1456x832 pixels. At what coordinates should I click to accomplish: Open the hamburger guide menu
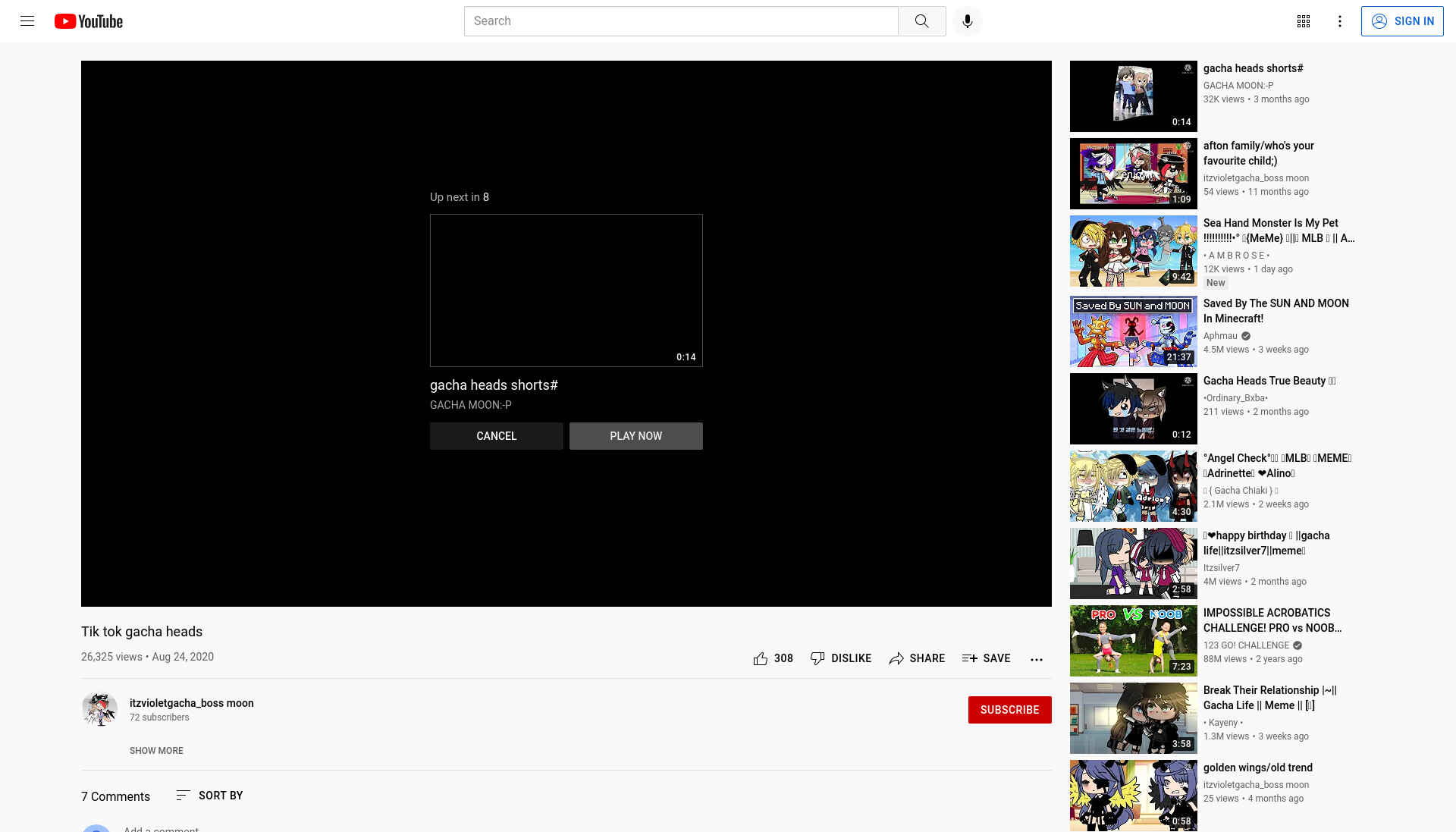[27, 21]
